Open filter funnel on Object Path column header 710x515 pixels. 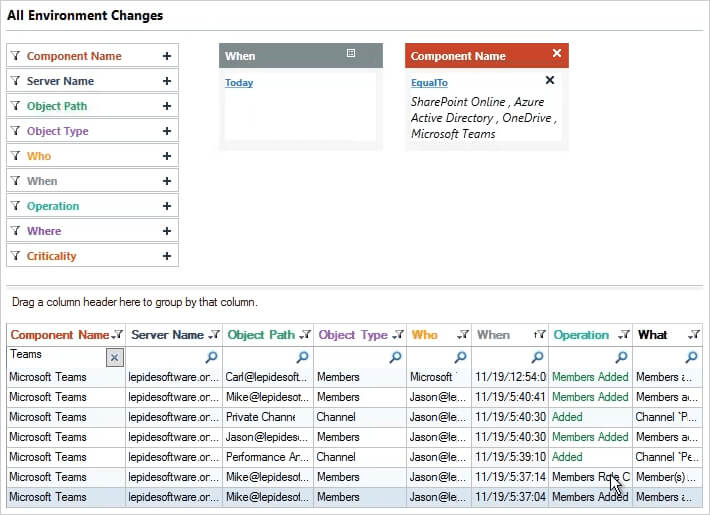[307, 335]
